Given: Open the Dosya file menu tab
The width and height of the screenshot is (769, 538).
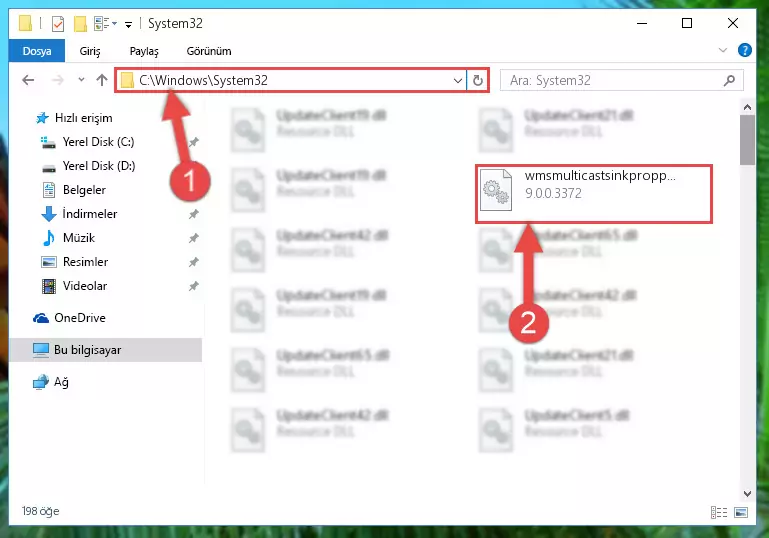Looking at the screenshot, I should (37, 51).
